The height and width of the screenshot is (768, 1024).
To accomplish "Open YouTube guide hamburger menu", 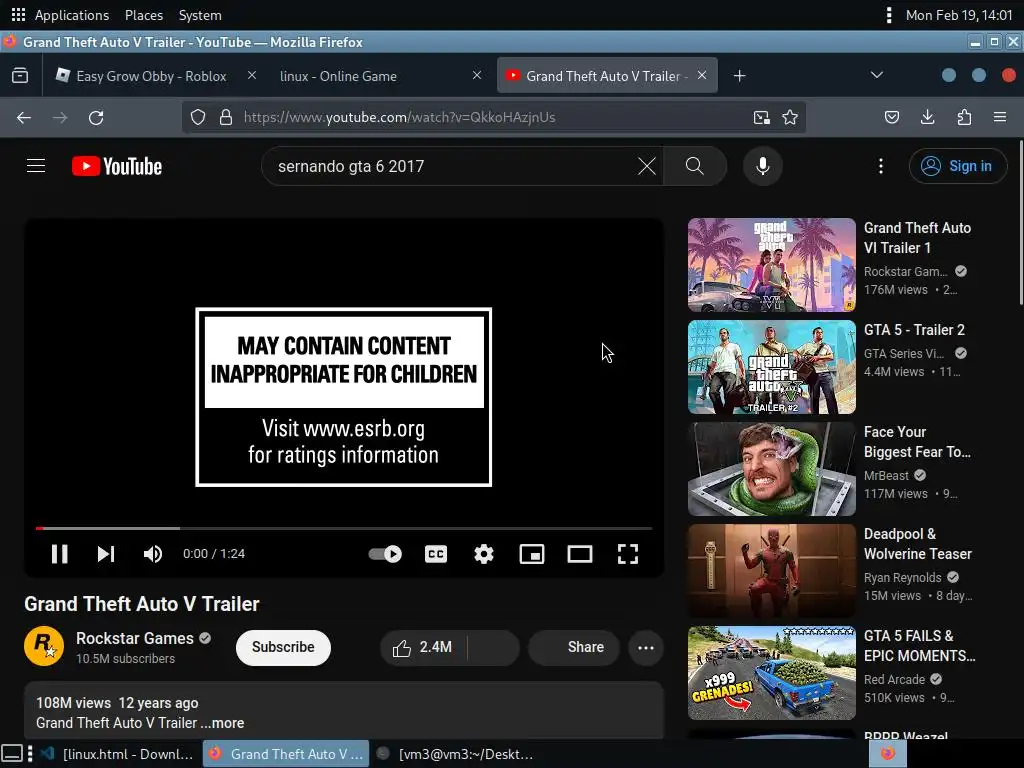I will click(x=36, y=166).
